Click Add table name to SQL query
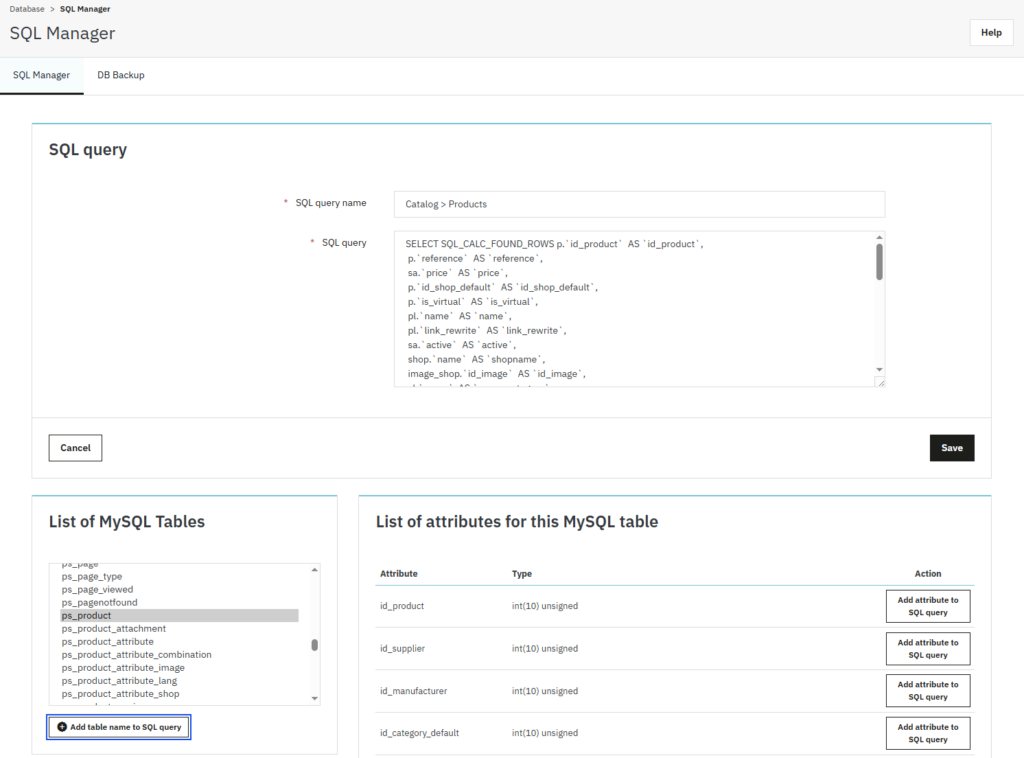The image size is (1024, 758). (118, 727)
